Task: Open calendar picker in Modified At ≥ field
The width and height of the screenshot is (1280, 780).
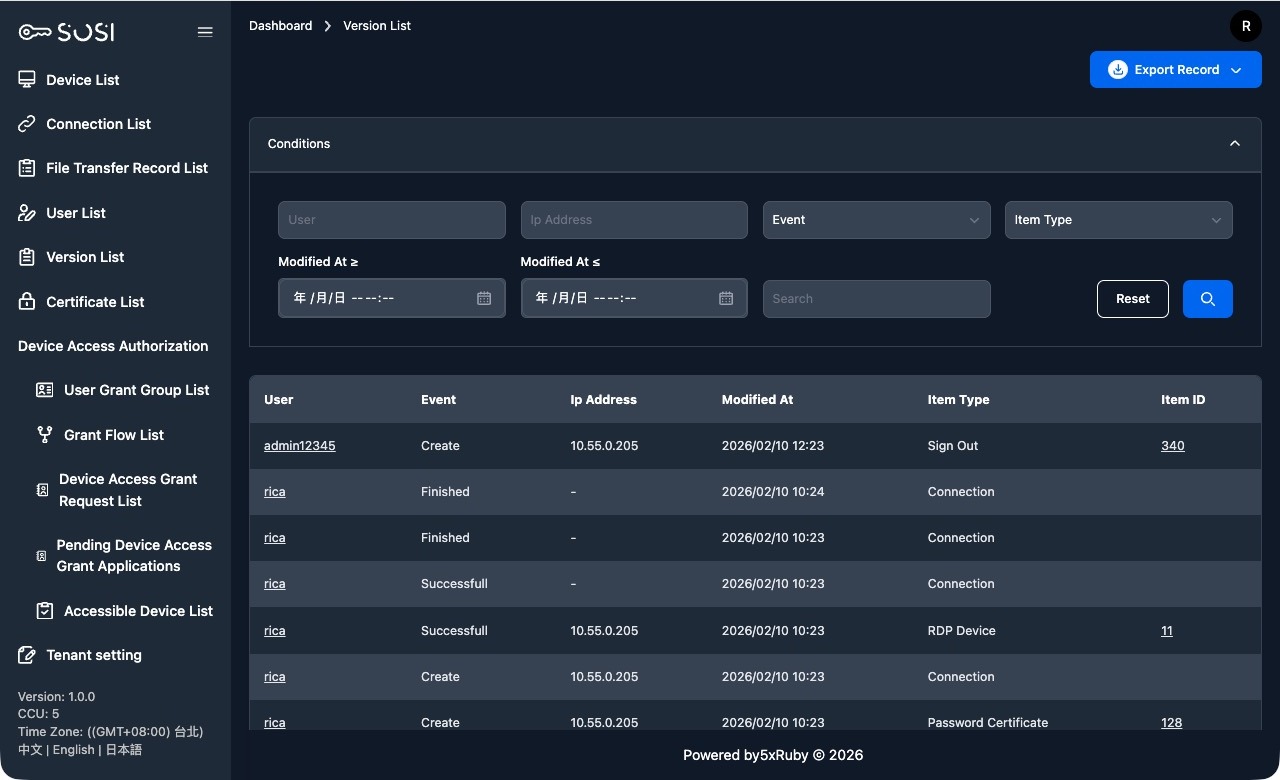Action: tap(484, 298)
